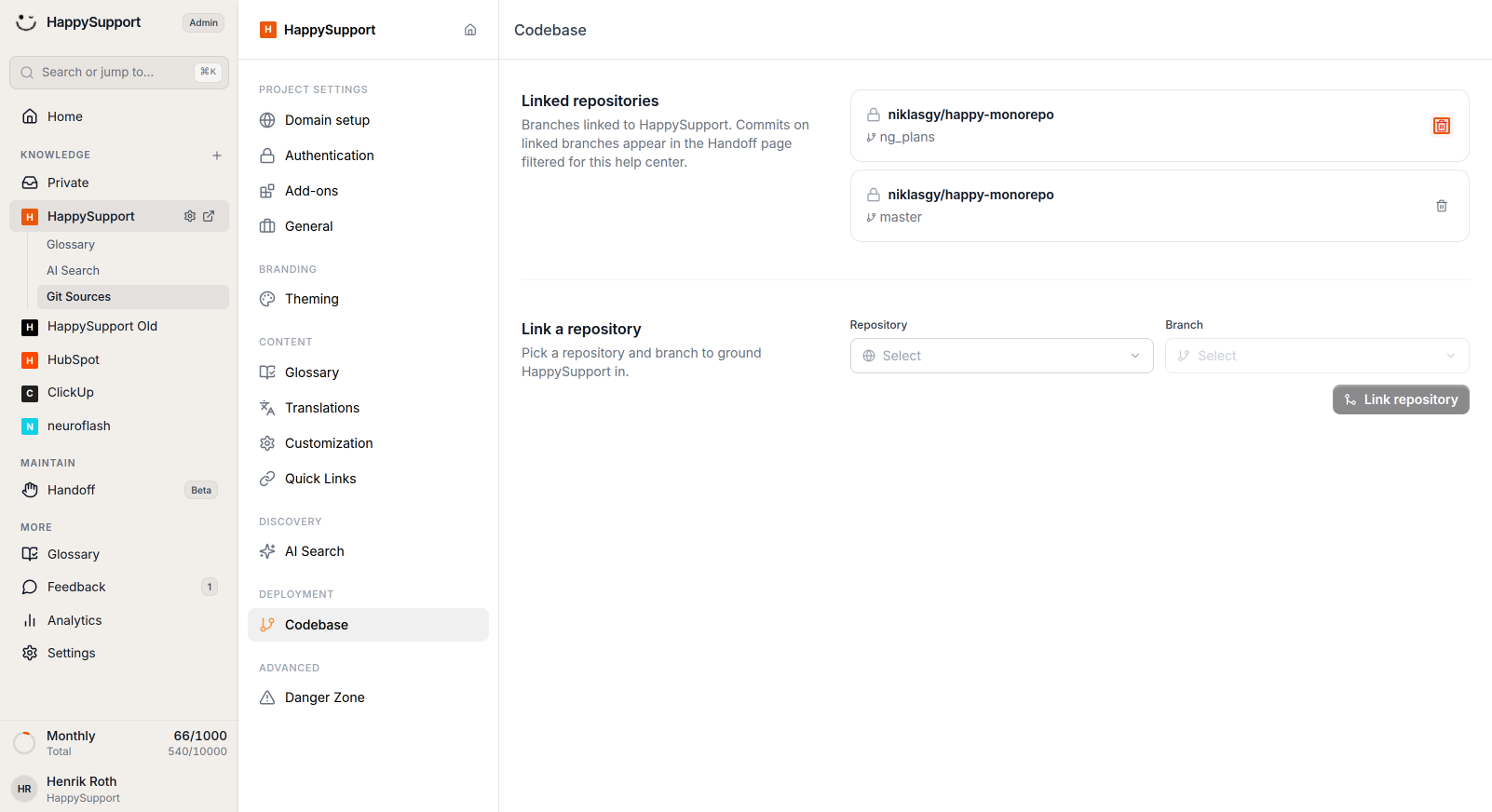Image resolution: width=1492 pixels, height=812 pixels.
Task: Click the AI Search sparkle icon
Action: click(267, 551)
